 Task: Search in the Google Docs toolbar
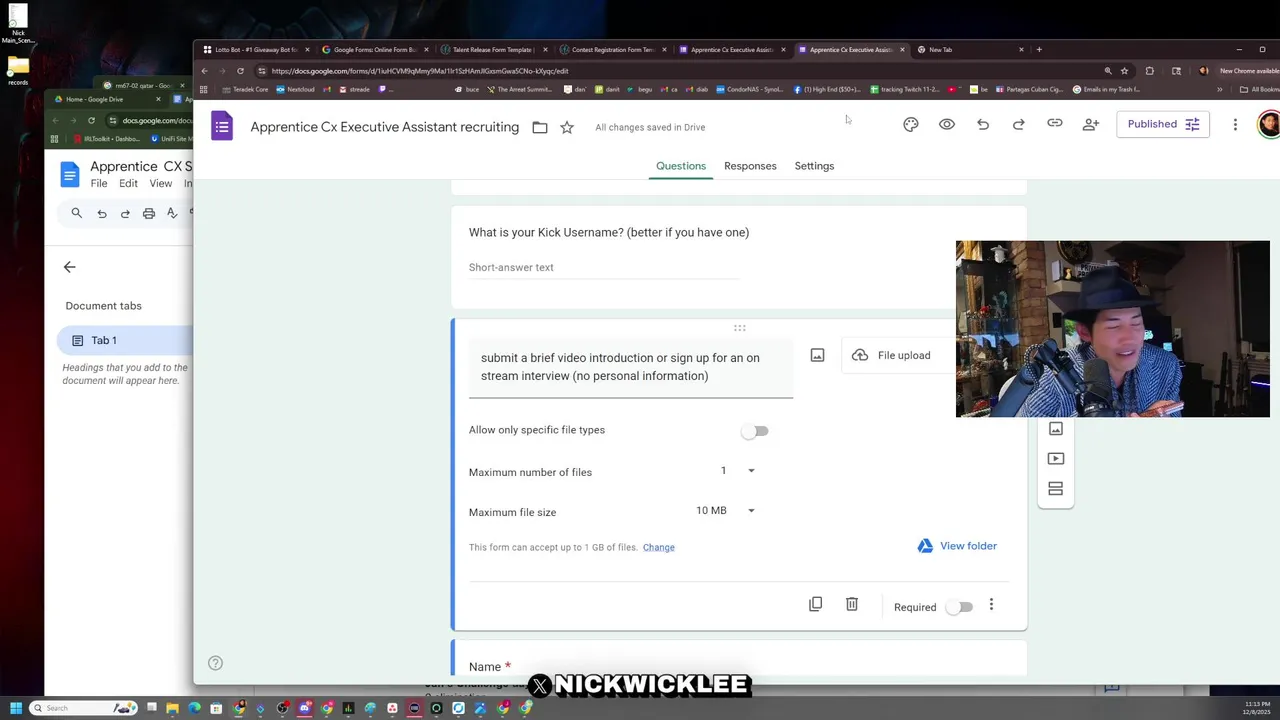pos(77,213)
